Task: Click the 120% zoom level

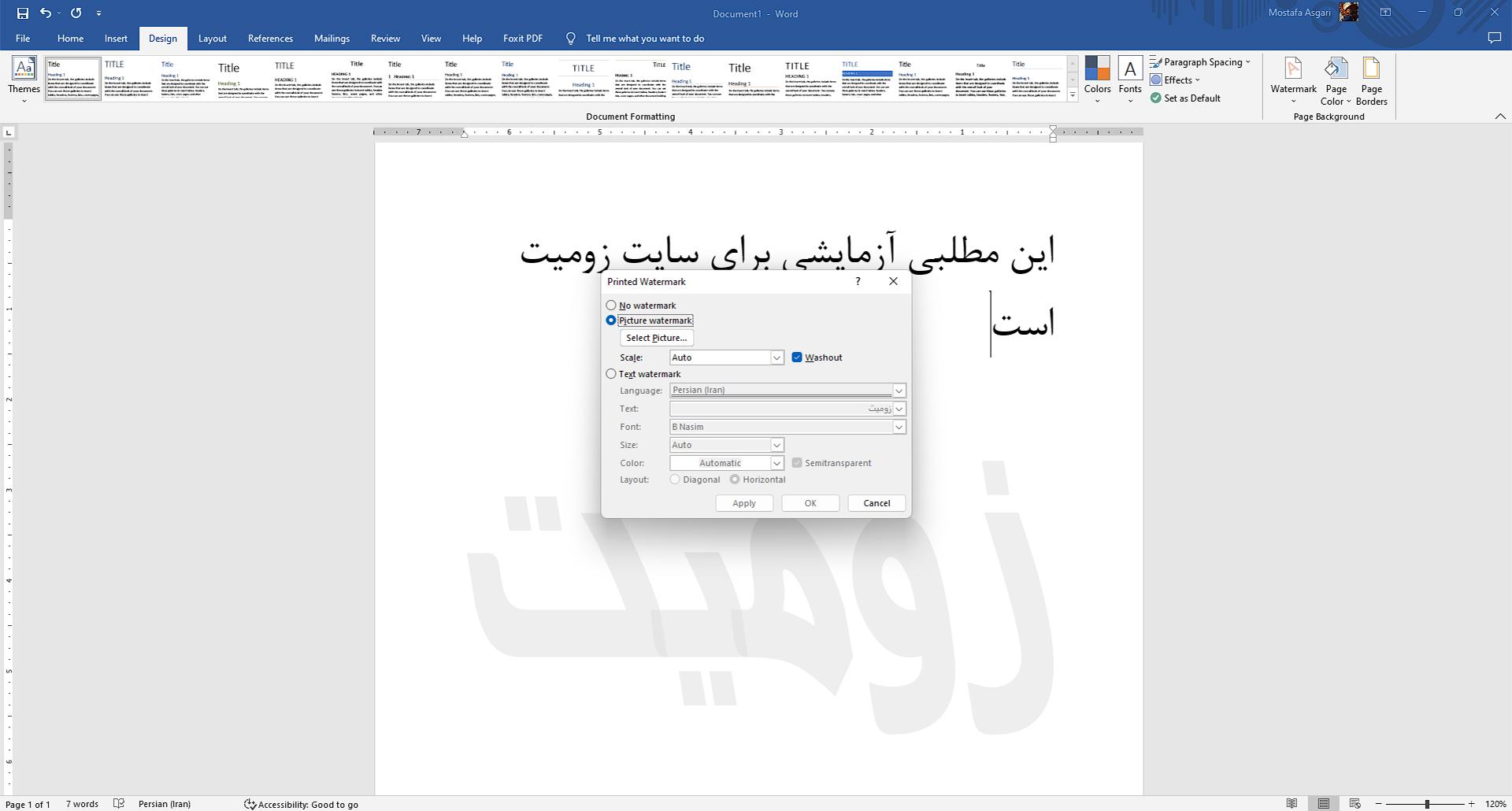Action: pos(1495,804)
